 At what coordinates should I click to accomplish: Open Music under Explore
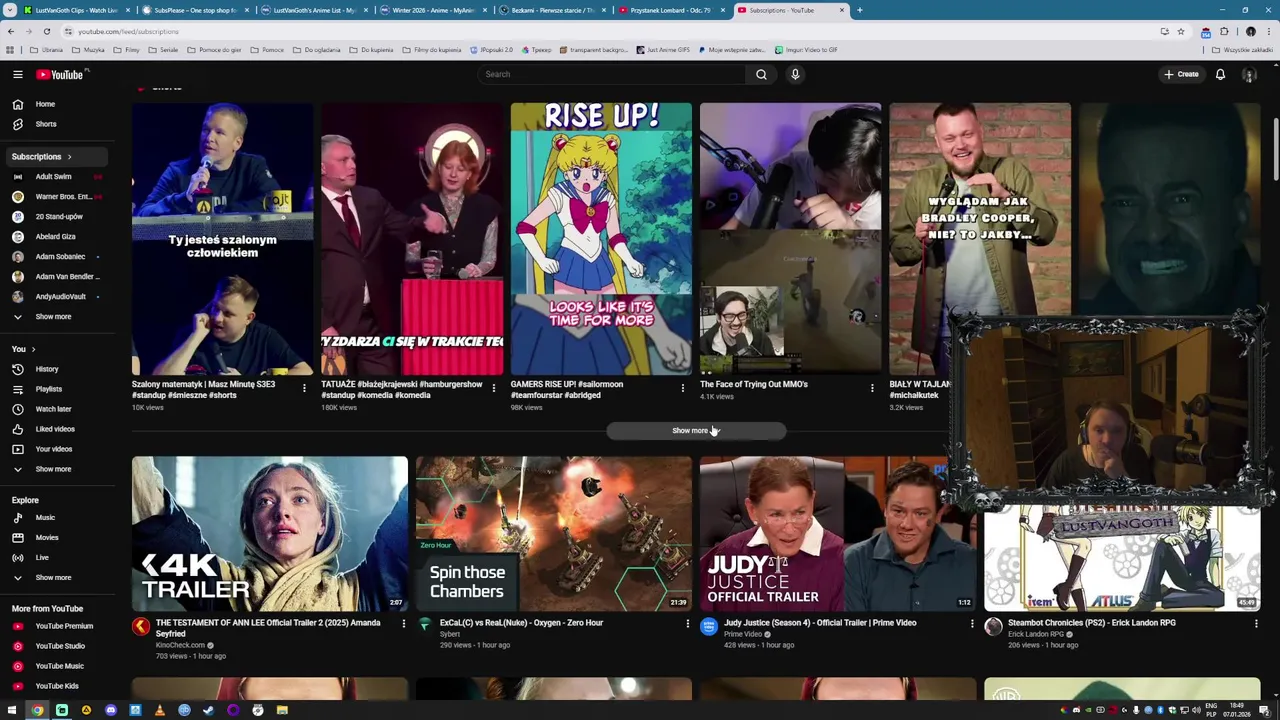click(55, 518)
